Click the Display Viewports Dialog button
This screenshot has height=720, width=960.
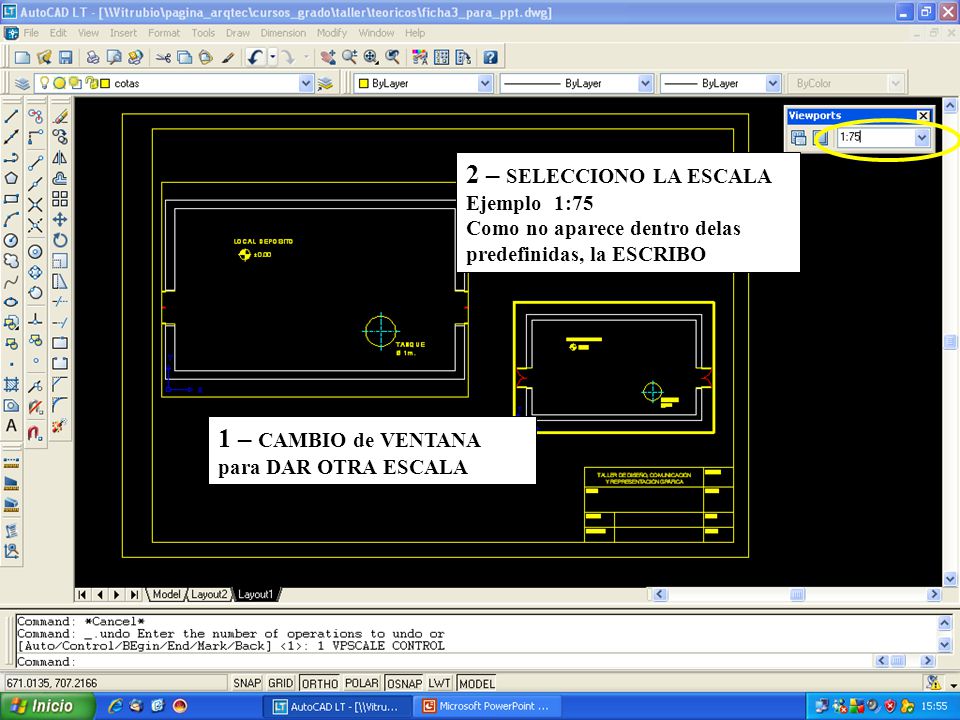coord(798,137)
